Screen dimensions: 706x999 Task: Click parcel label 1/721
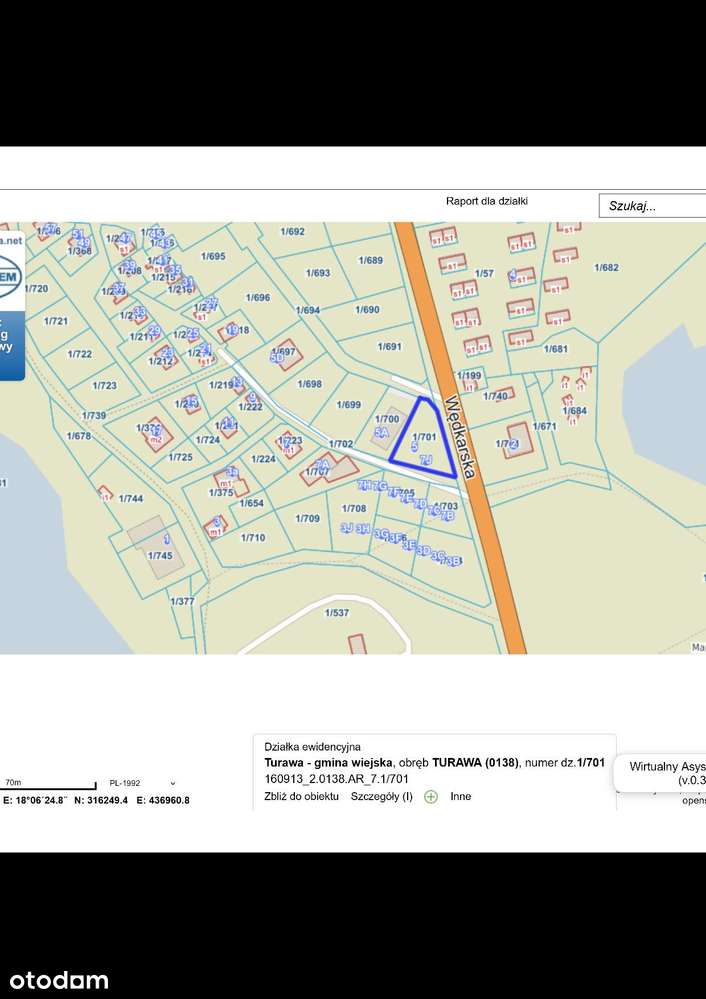(55, 321)
